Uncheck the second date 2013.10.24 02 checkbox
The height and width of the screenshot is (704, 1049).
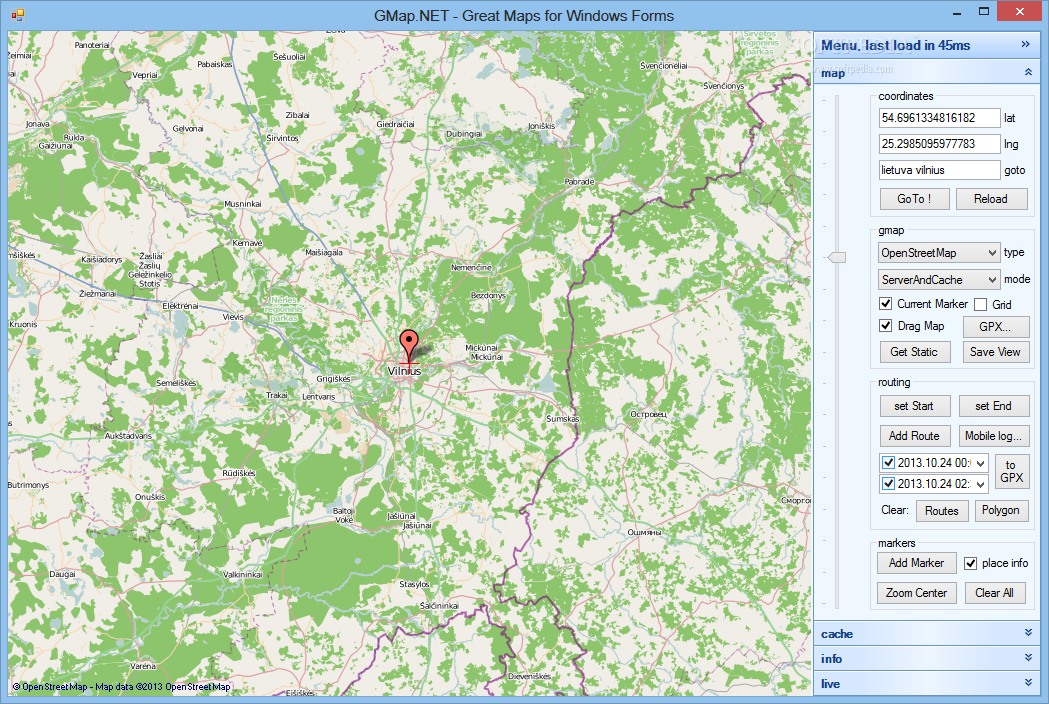pyautogui.click(x=888, y=483)
